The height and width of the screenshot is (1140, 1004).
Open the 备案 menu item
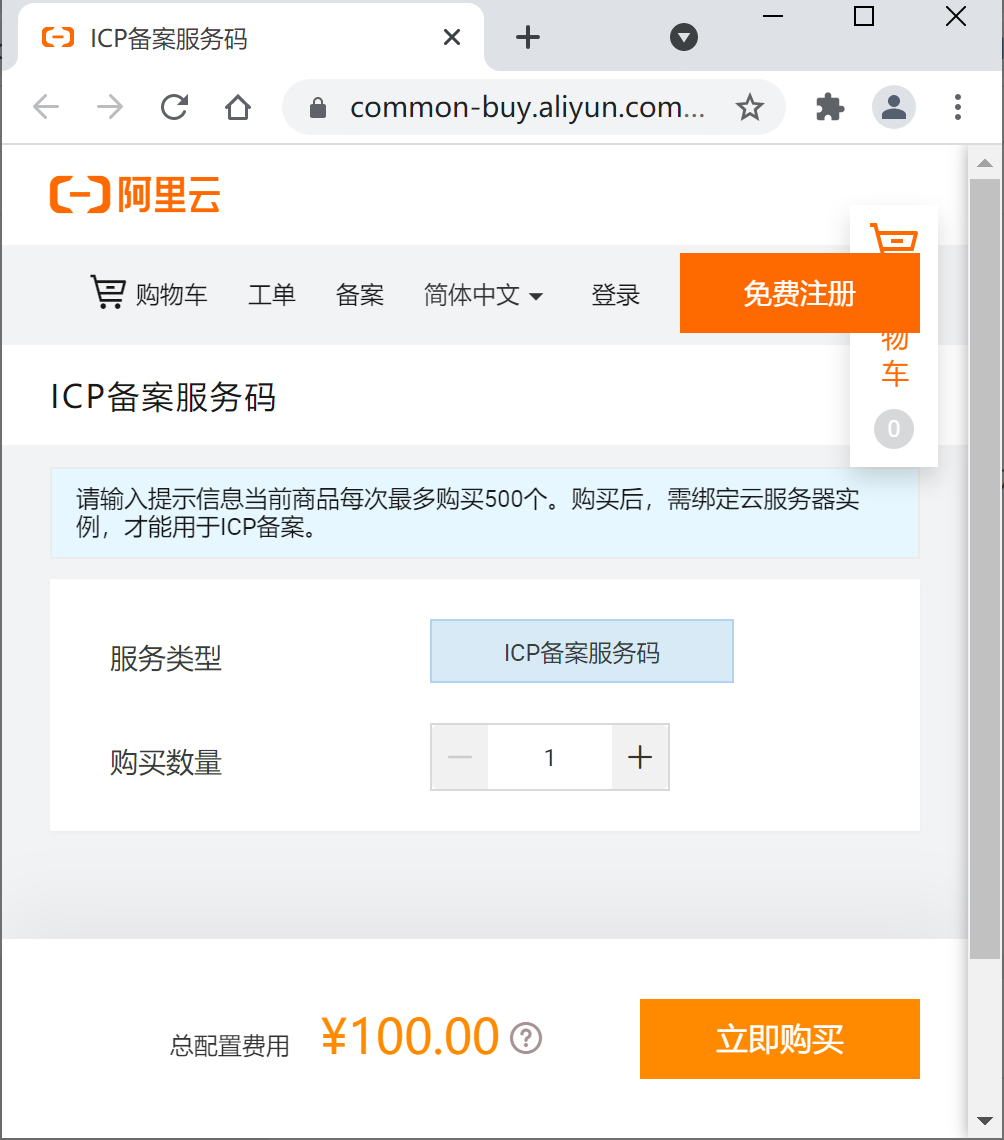360,295
